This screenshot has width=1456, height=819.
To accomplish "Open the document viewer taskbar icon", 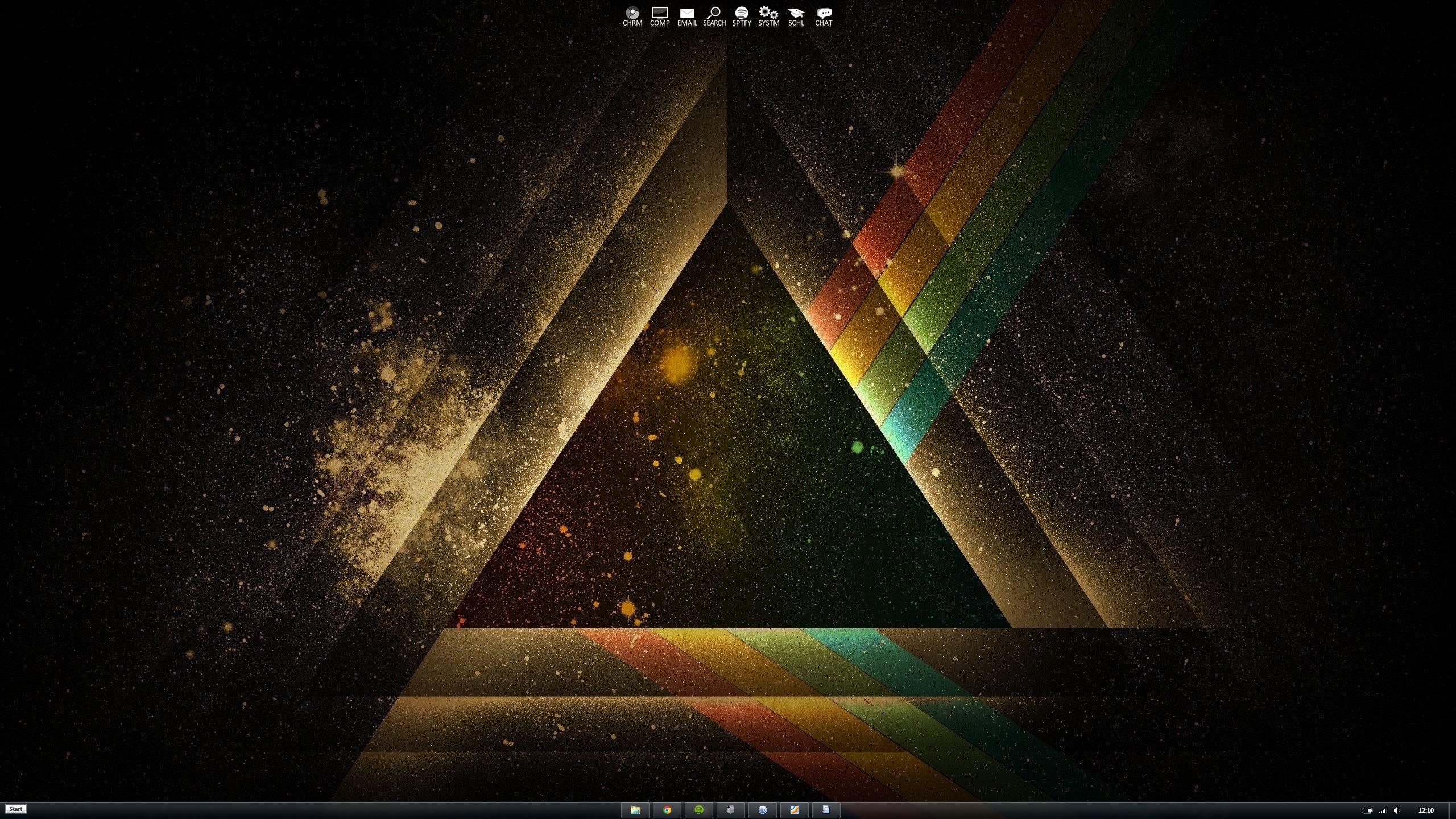I will tap(826, 810).
